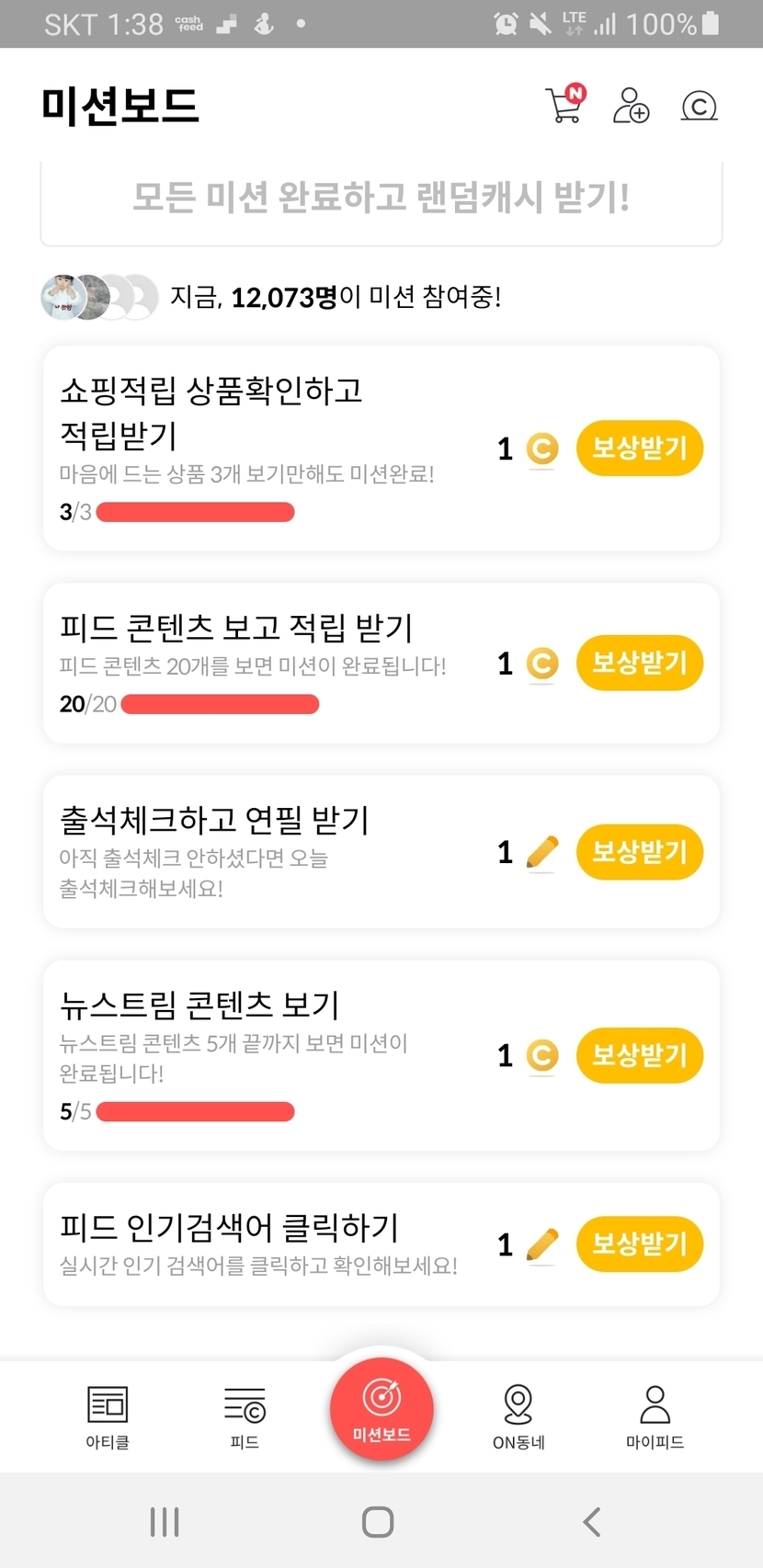The image size is (763, 1568).
Task: Claim 출석체크 pencil reward button
Action: (x=639, y=852)
